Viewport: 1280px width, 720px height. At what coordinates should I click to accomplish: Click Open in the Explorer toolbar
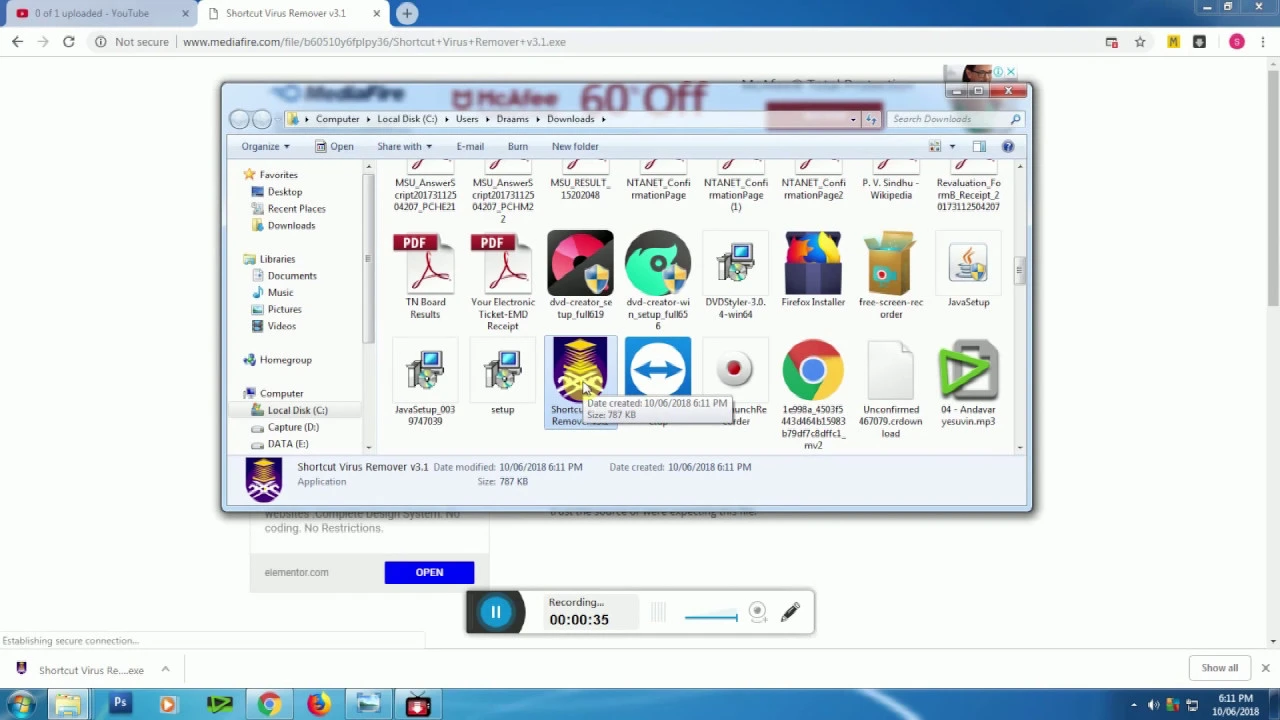click(334, 146)
